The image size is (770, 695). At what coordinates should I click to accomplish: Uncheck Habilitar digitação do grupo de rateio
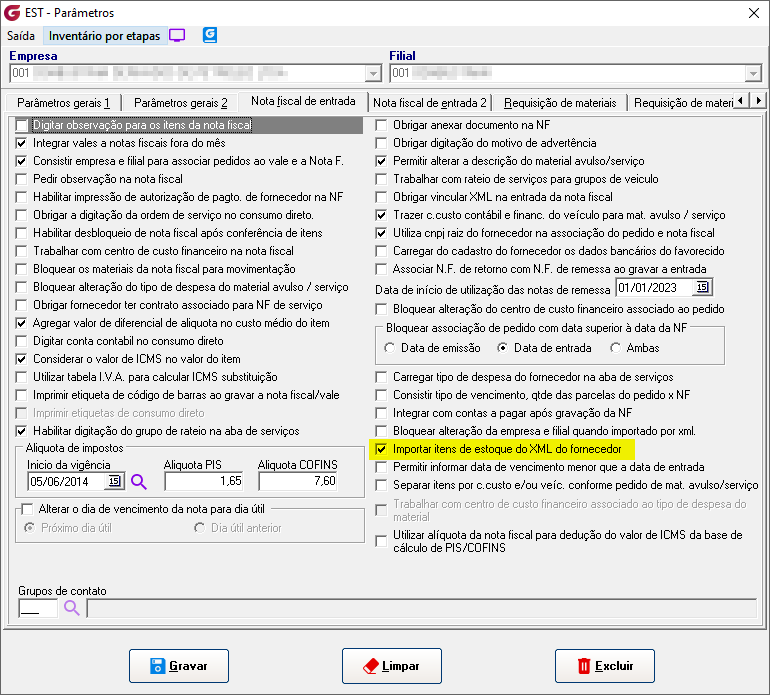pos(21,431)
